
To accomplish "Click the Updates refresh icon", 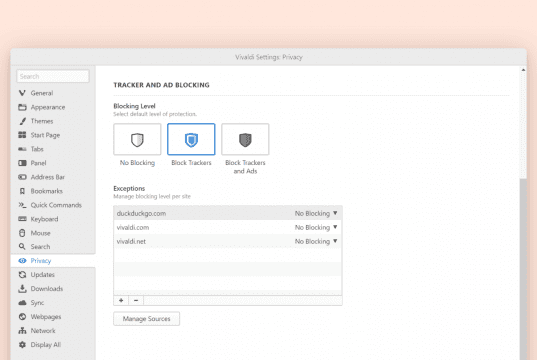I will (x=22, y=275).
